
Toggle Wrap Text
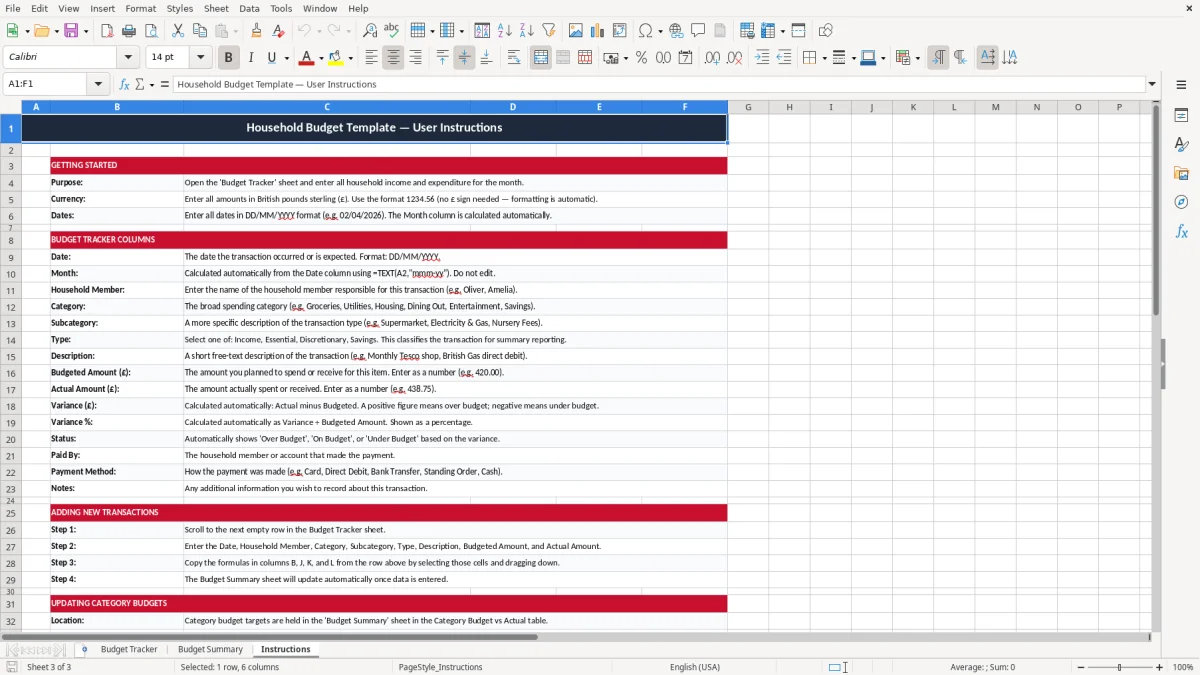(x=514, y=58)
